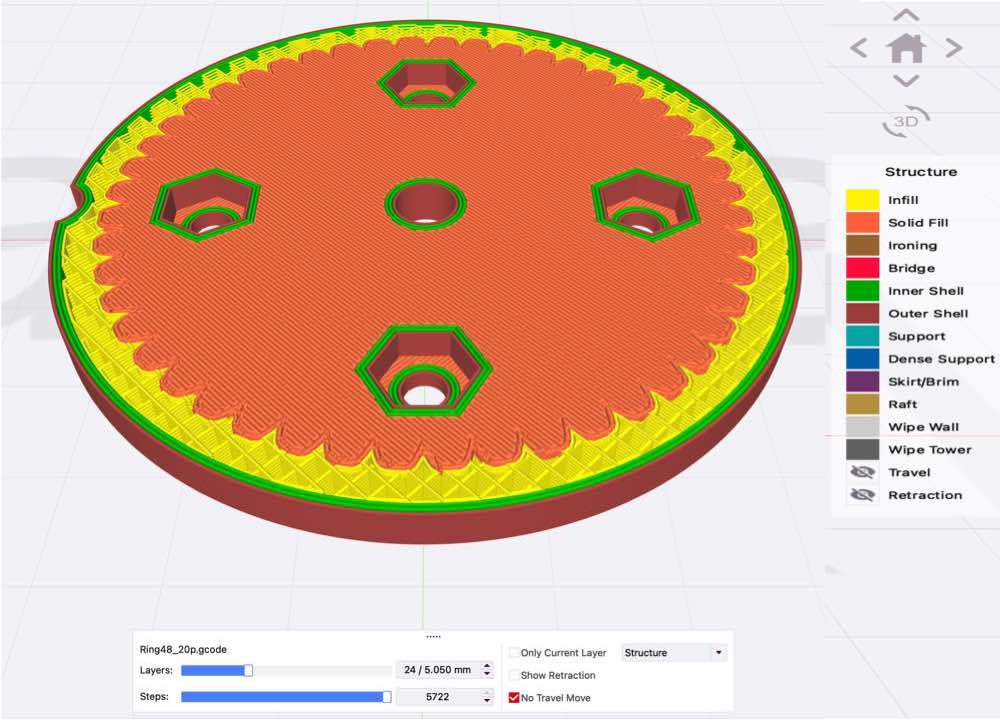Toggle Skirt/Brim purple swatch
The image size is (1000, 720).
click(x=862, y=381)
